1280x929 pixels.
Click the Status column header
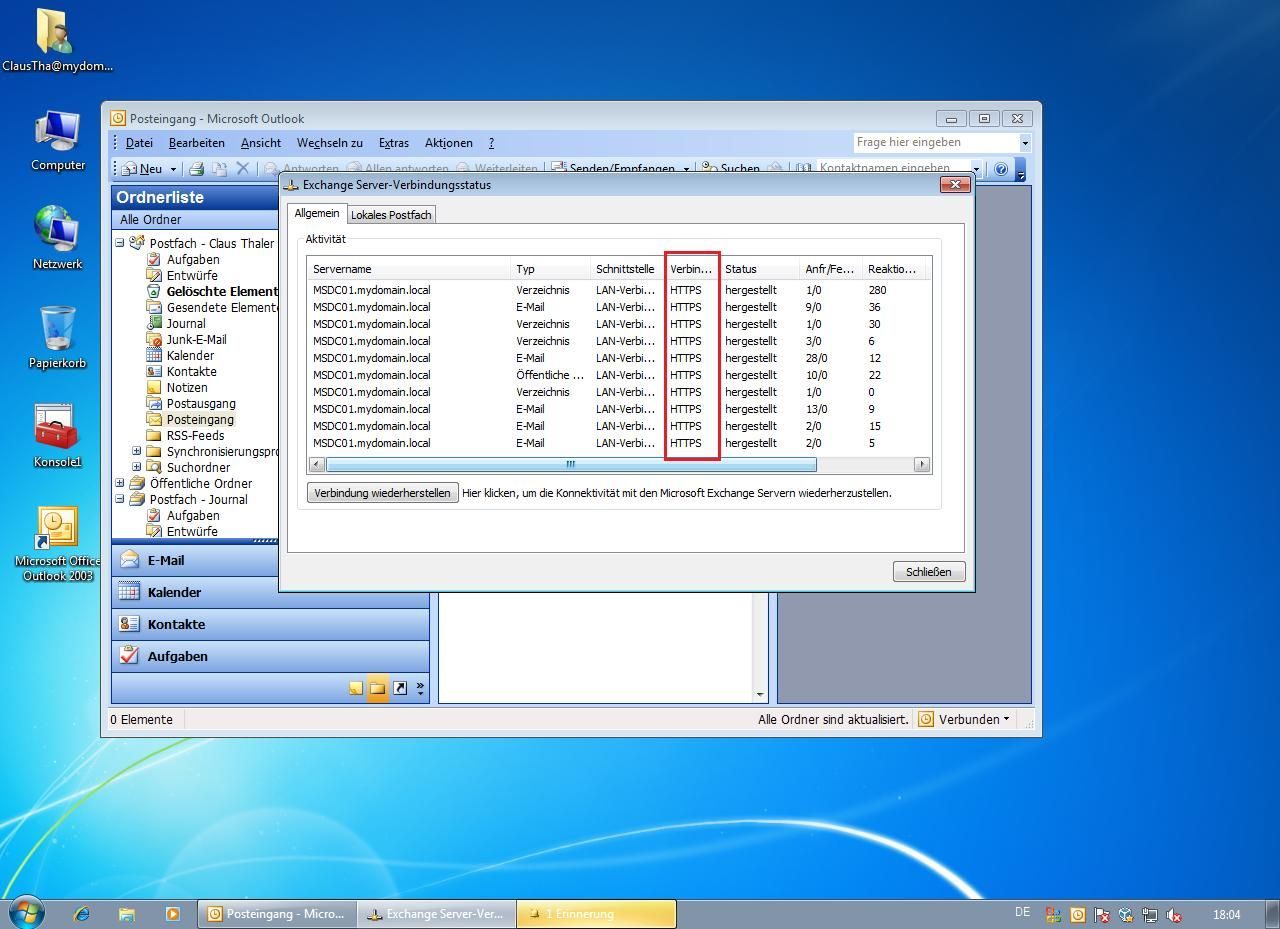[x=760, y=269]
